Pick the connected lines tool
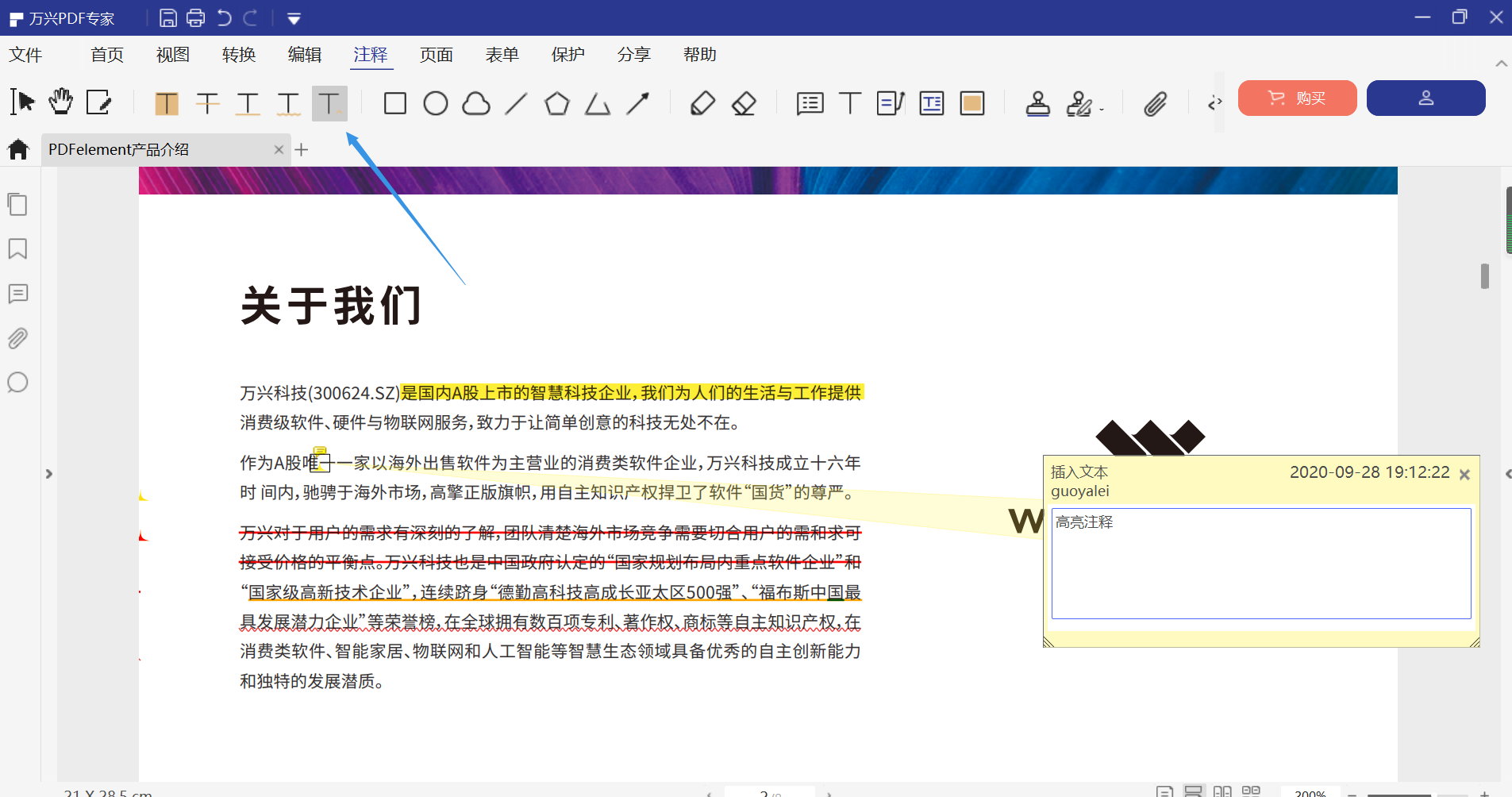1512x797 pixels. (598, 103)
